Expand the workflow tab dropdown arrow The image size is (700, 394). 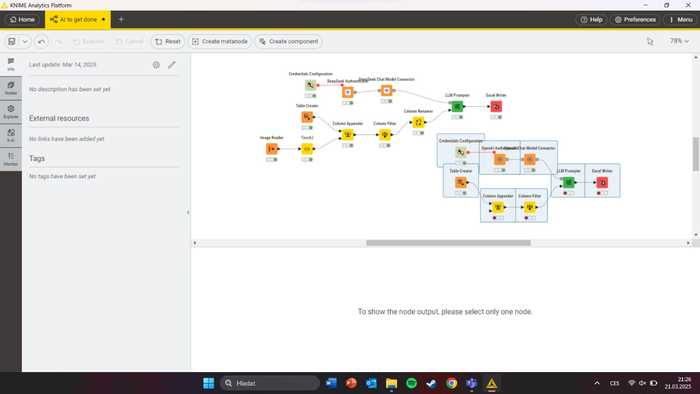pyautogui.click(x=104, y=20)
